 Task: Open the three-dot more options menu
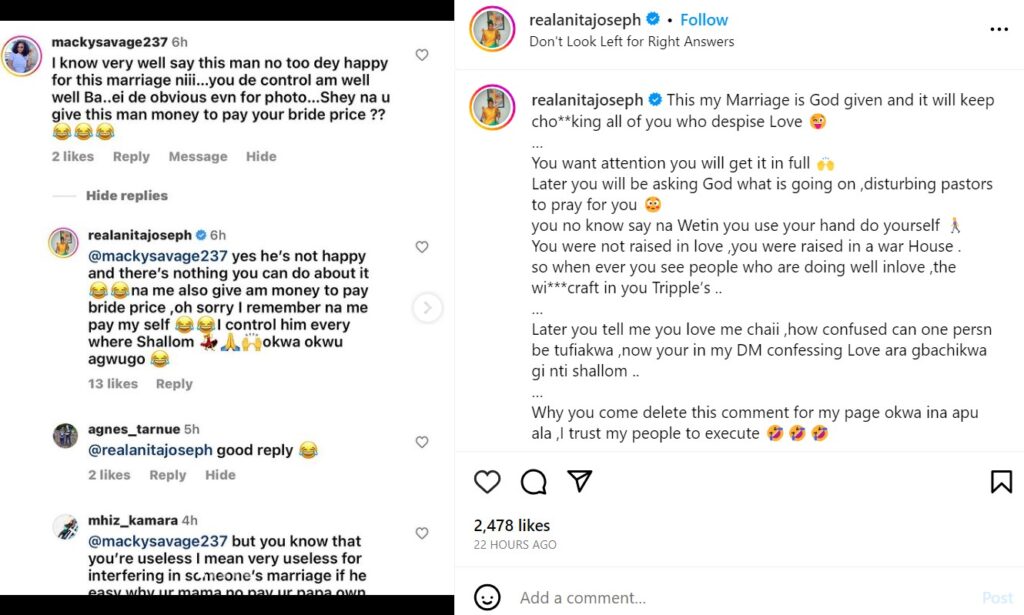[x=998, y=30]
